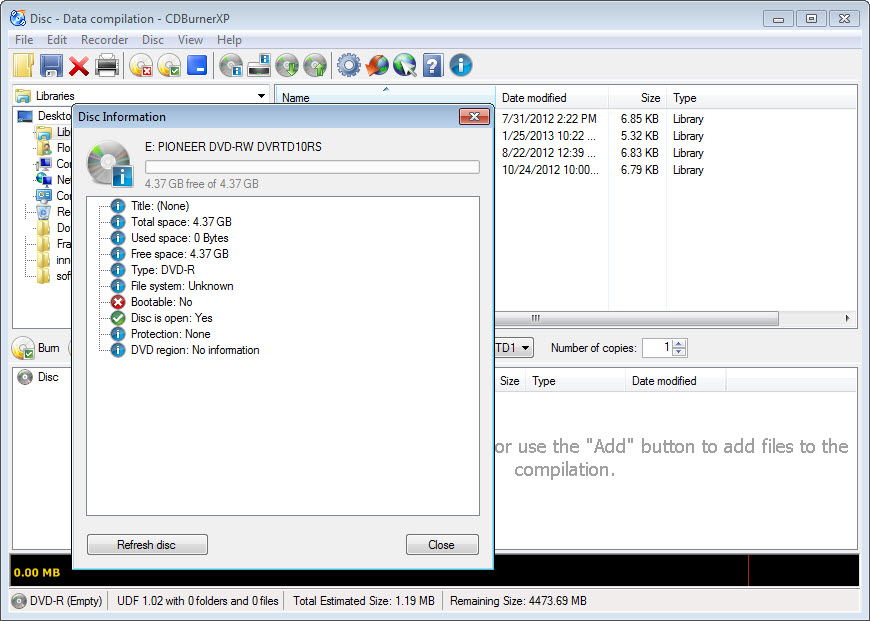Open settings with the gear toolbar icon
Viewport: 870px width, 621px height.
(x=349, y=65)
